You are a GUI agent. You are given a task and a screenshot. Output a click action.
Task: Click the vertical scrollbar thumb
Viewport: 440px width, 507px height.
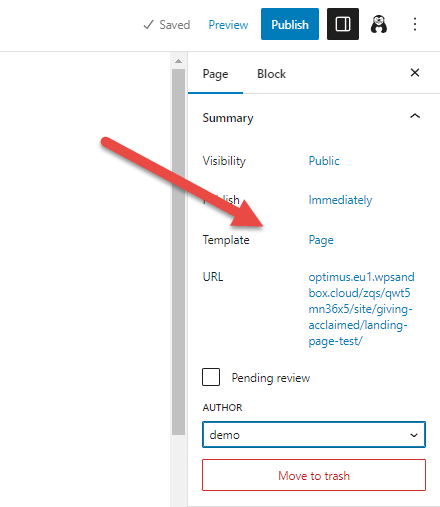click(x=178, y=252)
